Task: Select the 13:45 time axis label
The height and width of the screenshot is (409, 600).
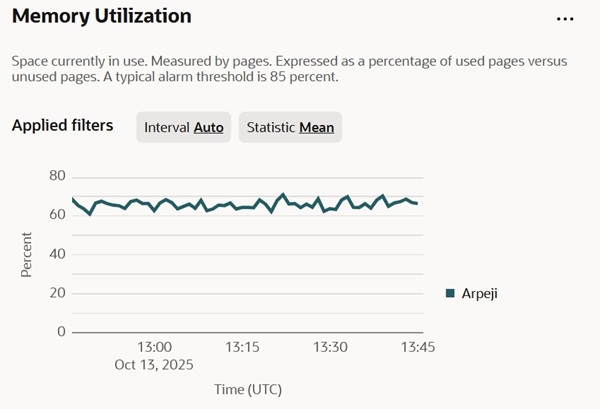Action: [417, 347]
